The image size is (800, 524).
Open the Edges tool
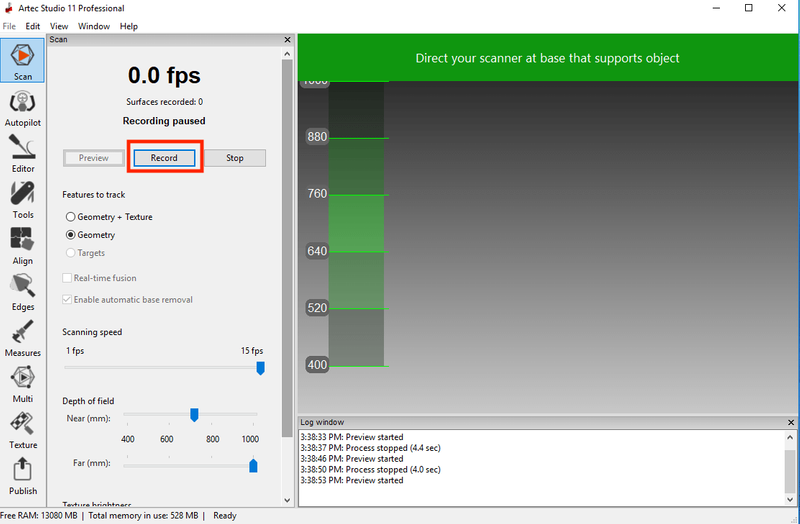pyautogui.click(x=22, y=289)
